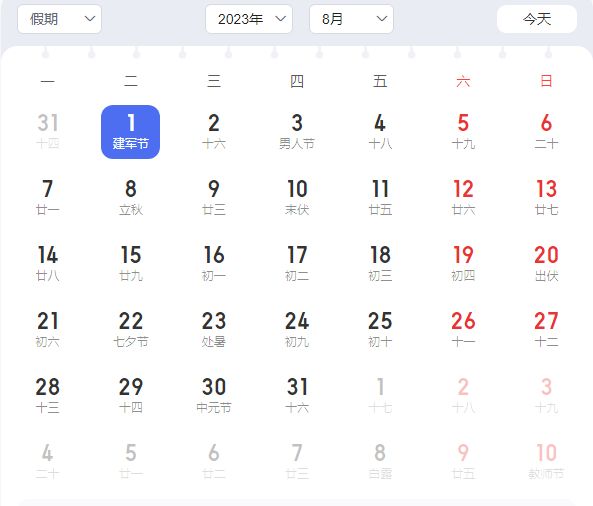
Task: Choose August 12 廿六
Action: click(463, 198)
